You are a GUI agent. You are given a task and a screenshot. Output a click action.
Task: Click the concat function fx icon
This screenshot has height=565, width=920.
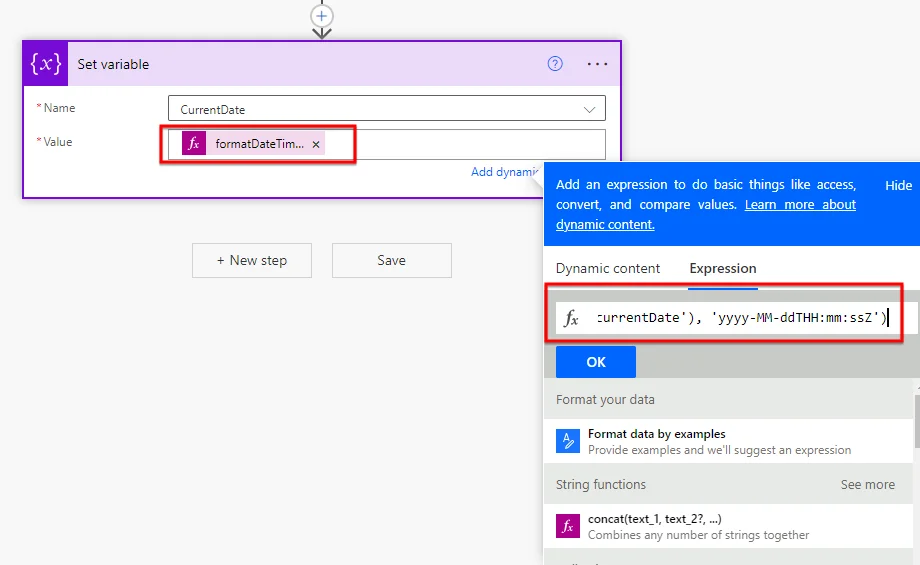[x=568, y=526]
